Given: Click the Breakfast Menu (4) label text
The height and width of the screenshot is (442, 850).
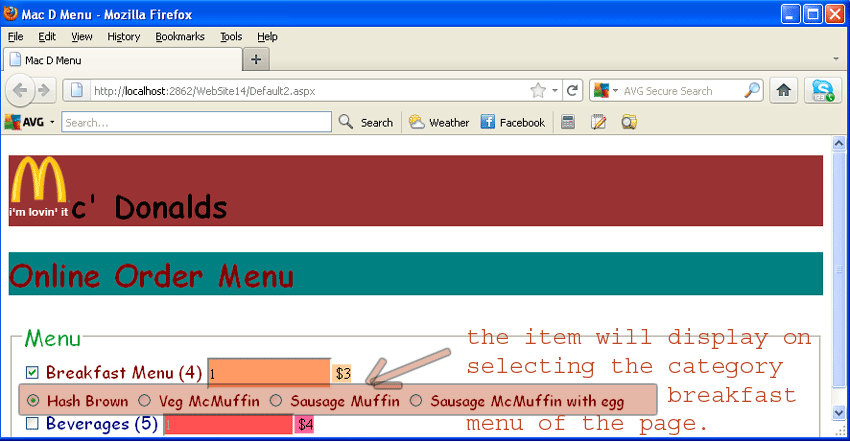Looking at the screenshot, I should click(x=124, y=373).
